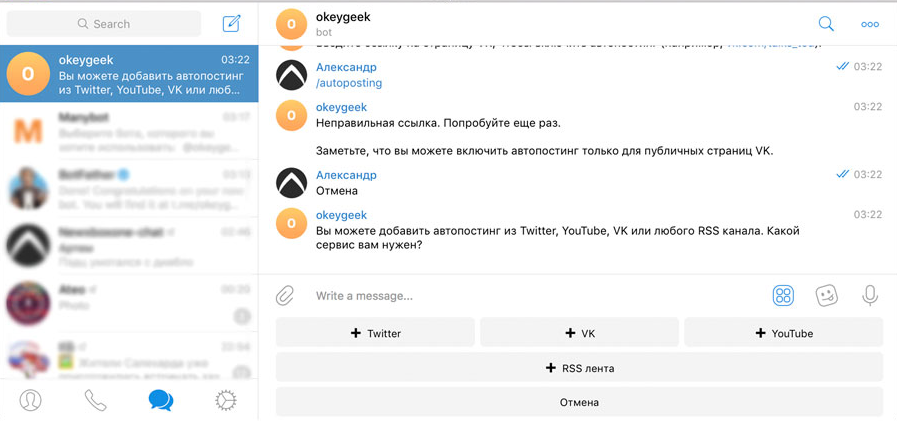
Task: Switch to the Contacts tab
Action: pyautogui.click(x=31, y=400)
